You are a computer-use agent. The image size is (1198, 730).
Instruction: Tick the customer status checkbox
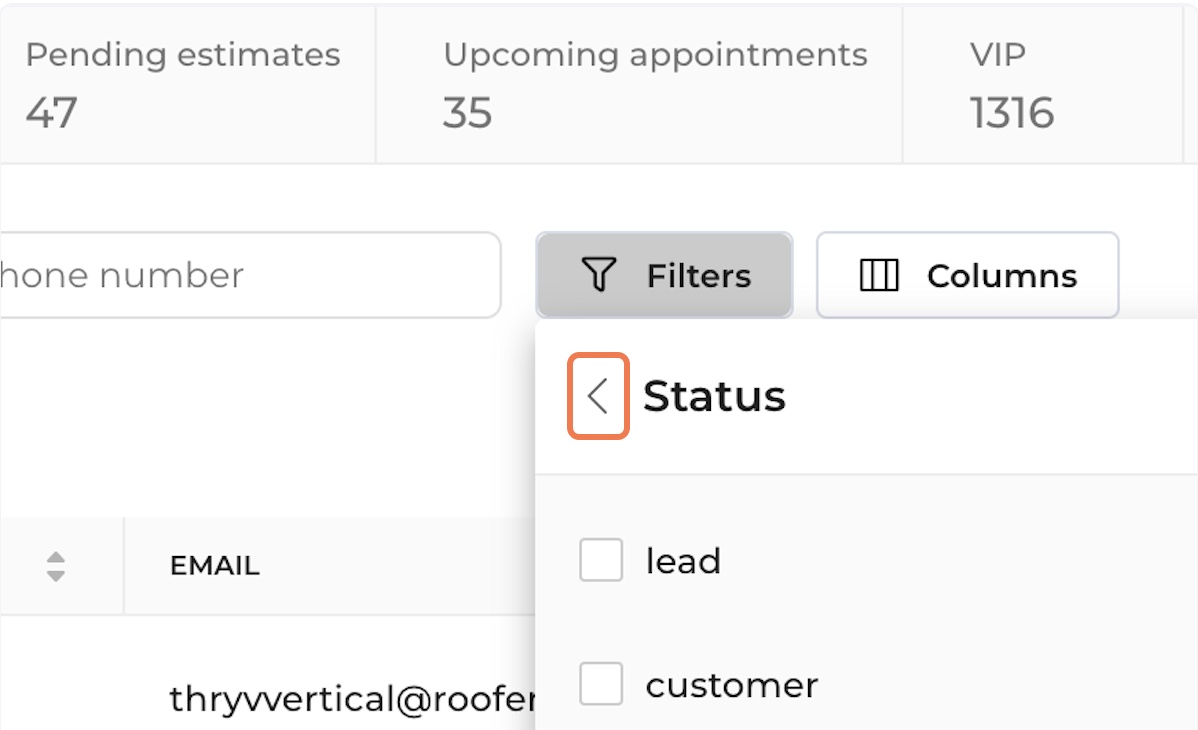(x=601, y=684)
